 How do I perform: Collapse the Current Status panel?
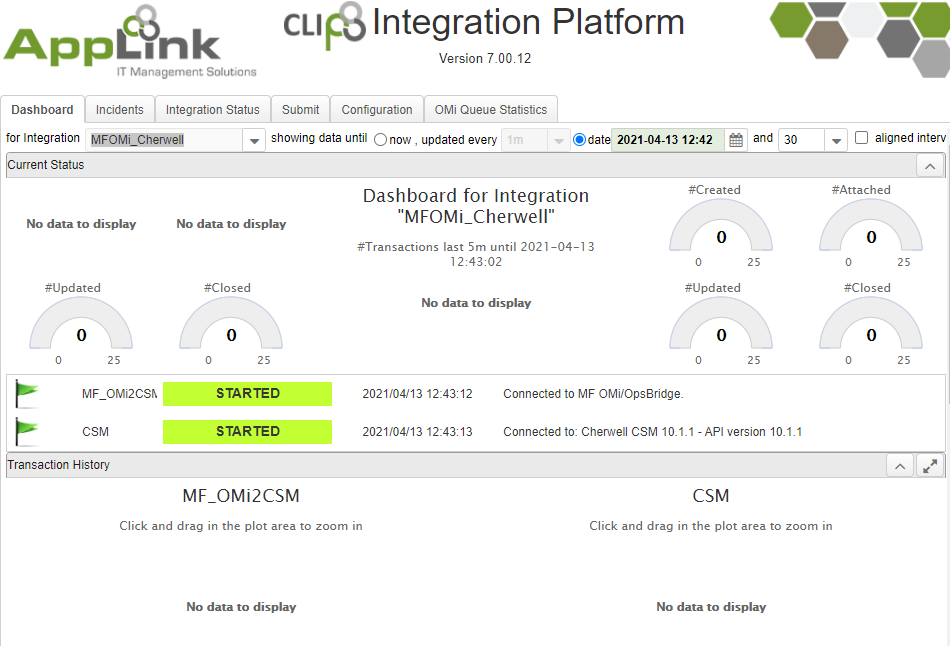930,166
